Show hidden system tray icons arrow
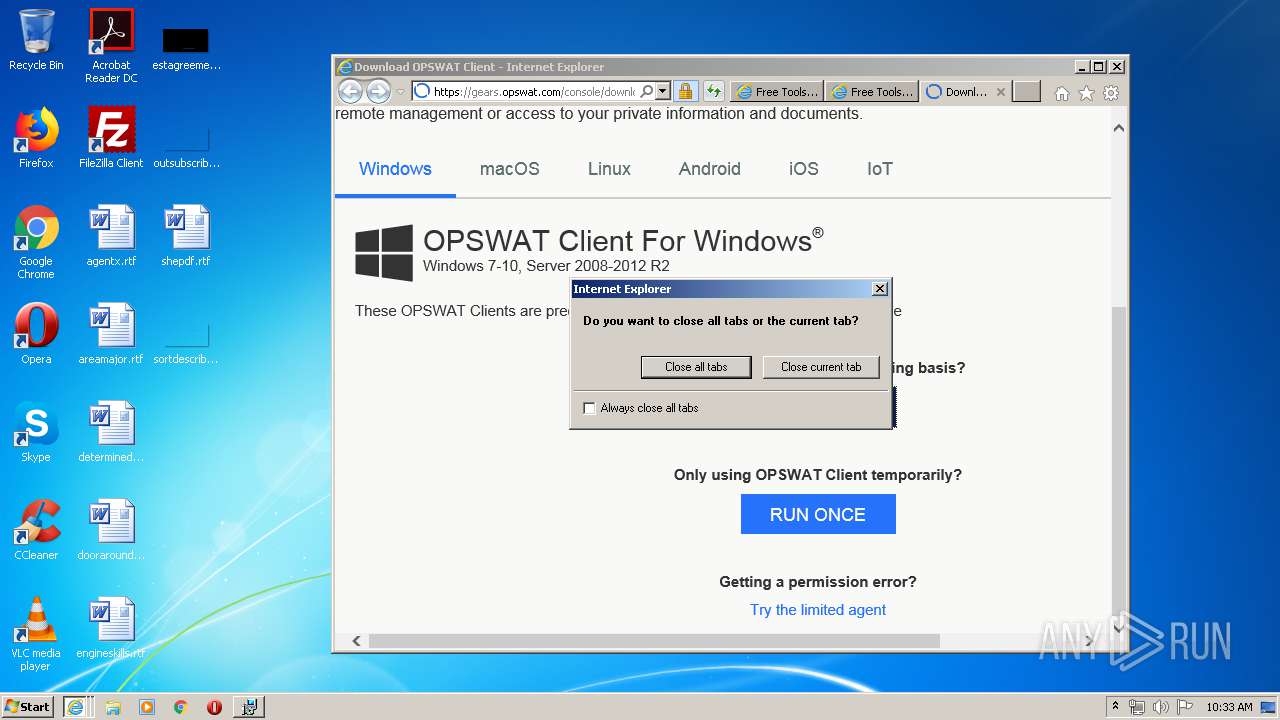Image resolution: width=1280 pixels, height=720 pixels. (x=1115, y=706)
